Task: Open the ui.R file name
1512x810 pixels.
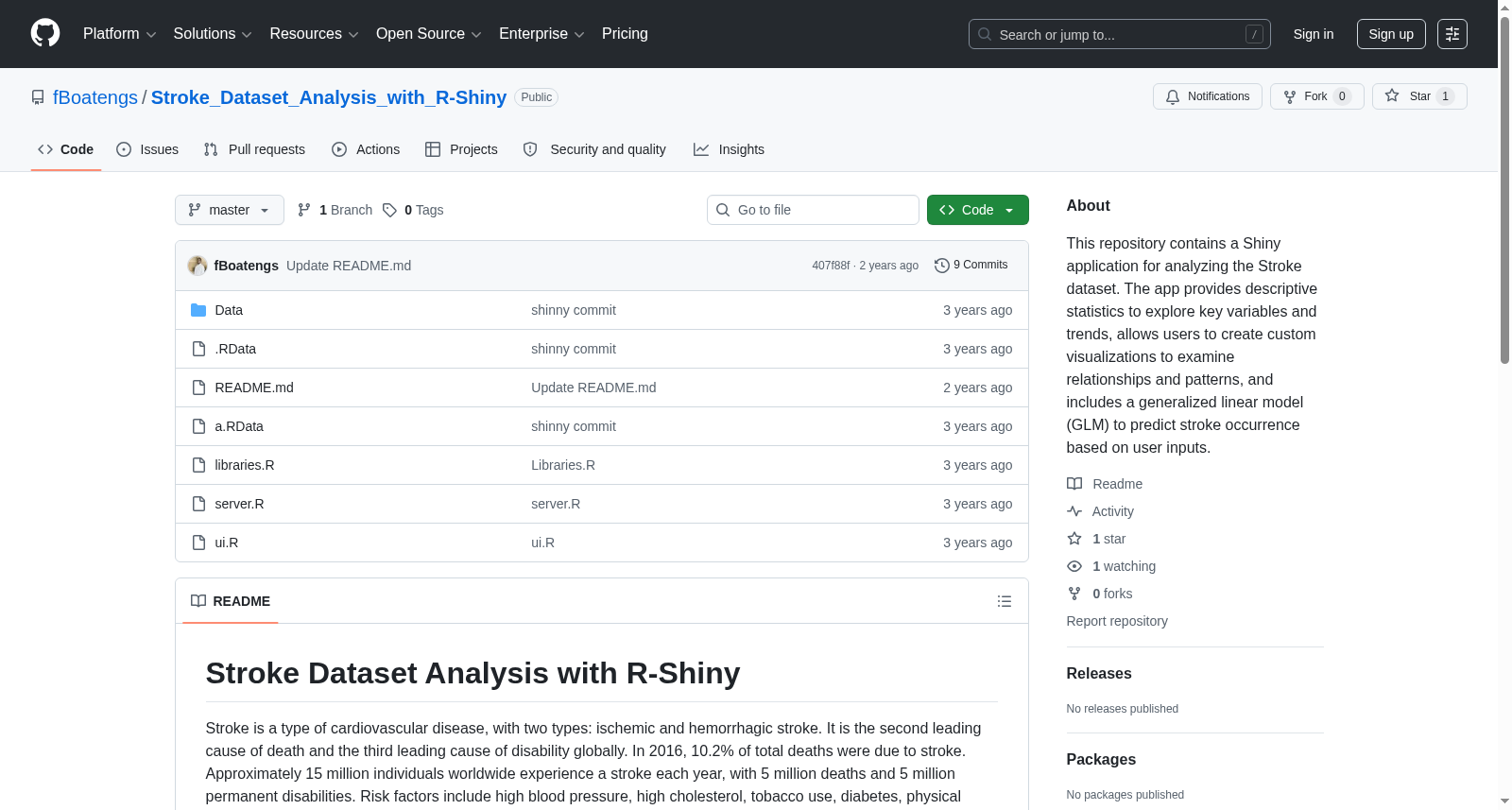Action: tap(227, 543)
